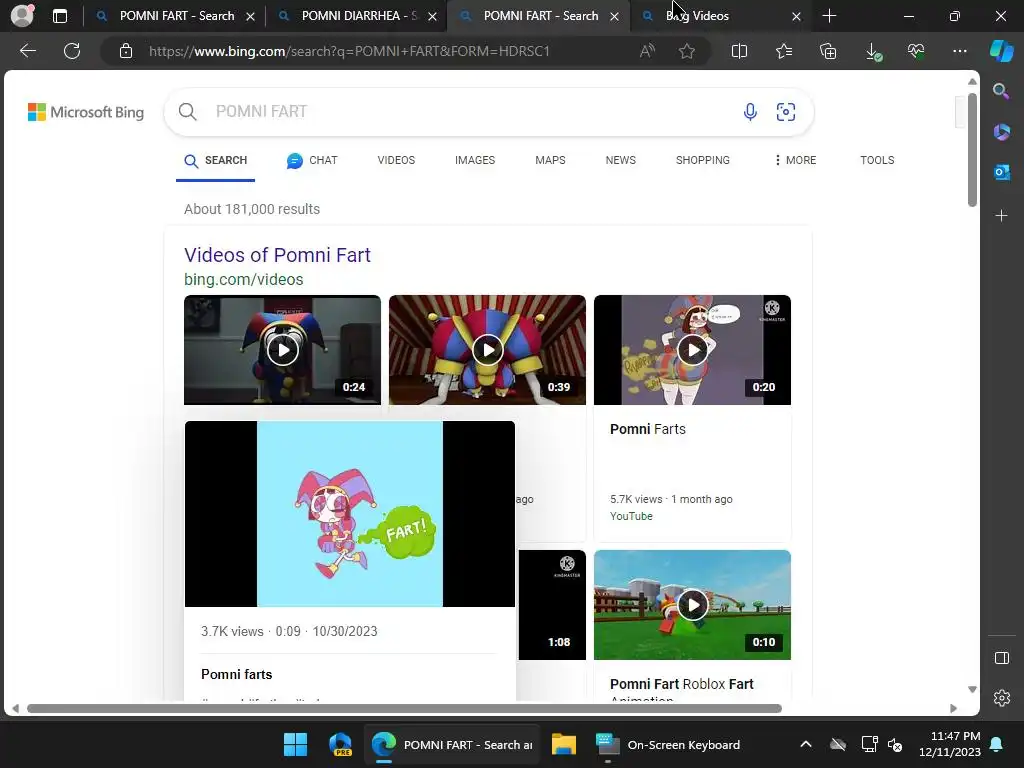Play the 0:10 Roblox video thumbnail
Viewport: 1024px width, 768px height.
(x=692, y=605)
